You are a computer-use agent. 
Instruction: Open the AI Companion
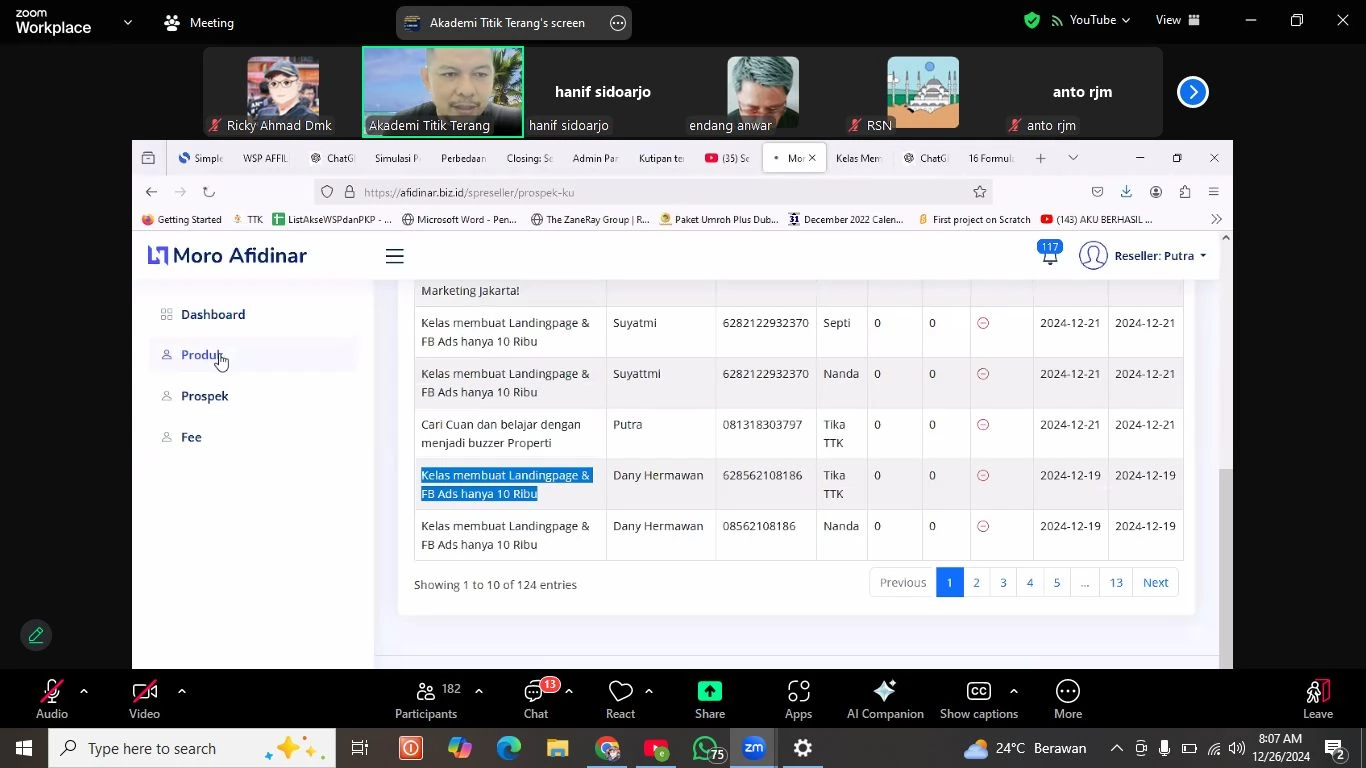884,699
